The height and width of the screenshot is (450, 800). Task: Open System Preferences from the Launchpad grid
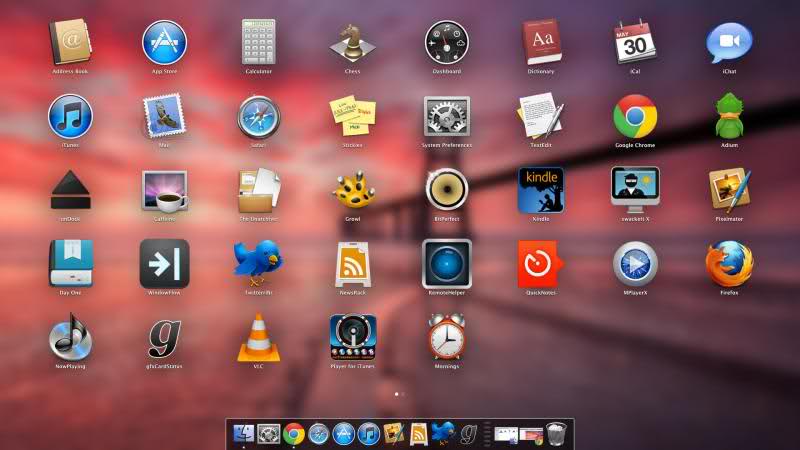tap(446, 116)
